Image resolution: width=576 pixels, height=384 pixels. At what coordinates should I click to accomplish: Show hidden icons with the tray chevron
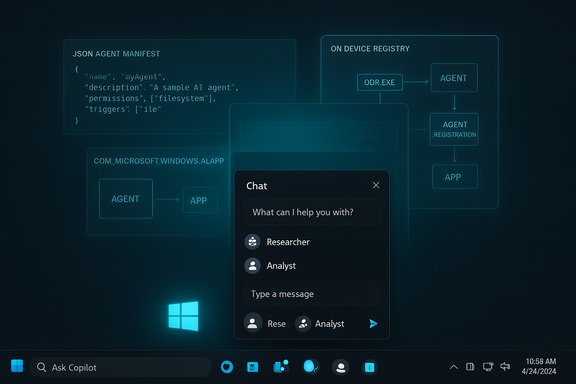[x=454, y=367]
